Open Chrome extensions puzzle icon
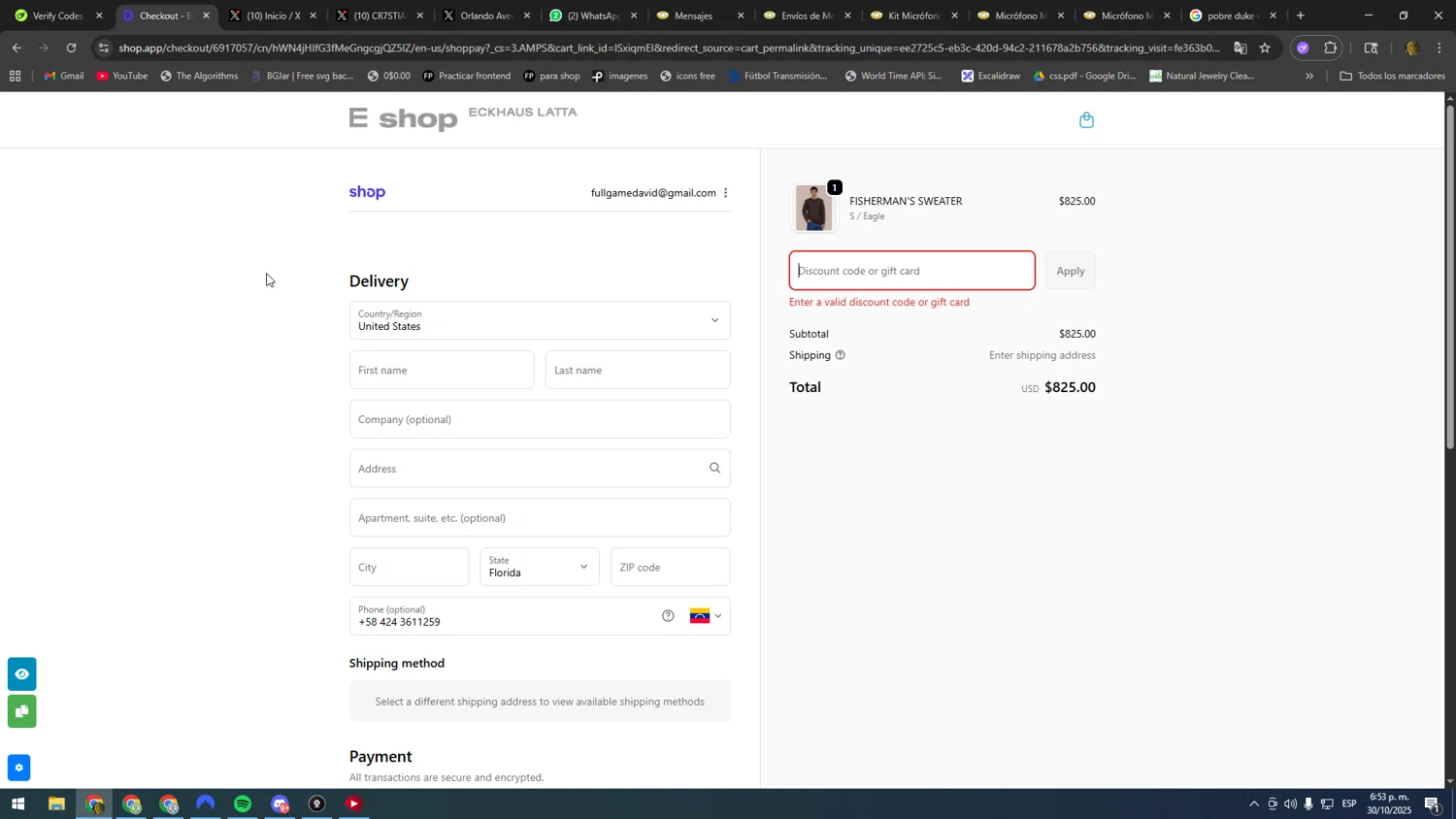1456x819 pixels. click(x=1331, y=48)
